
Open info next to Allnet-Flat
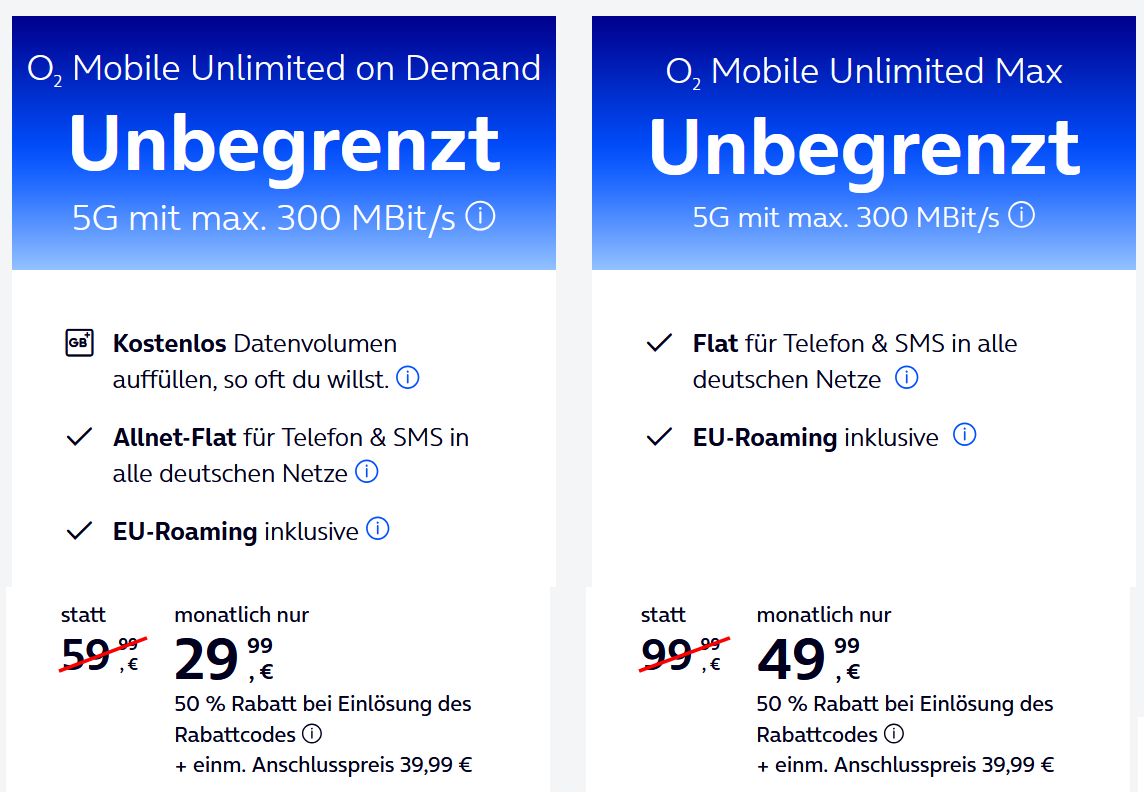[x=366, y=471]
